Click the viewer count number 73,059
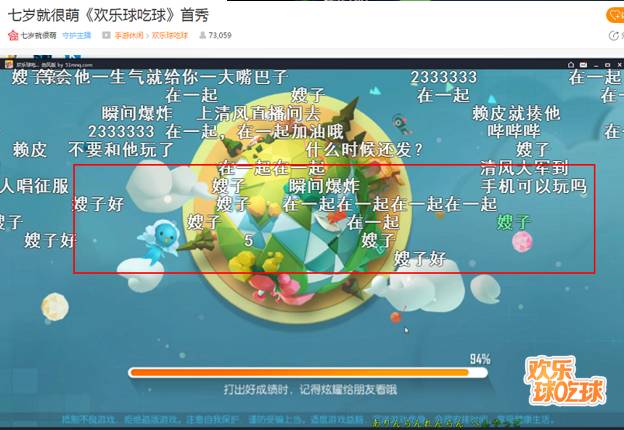This screenshot has width=624, height=430. [x=220, y=35]
